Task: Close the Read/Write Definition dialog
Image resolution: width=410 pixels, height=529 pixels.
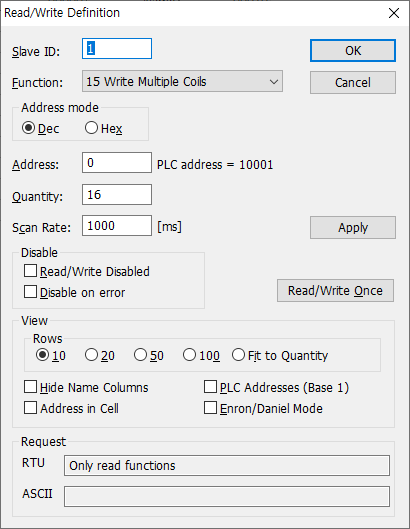Action: tap(394, 13)
